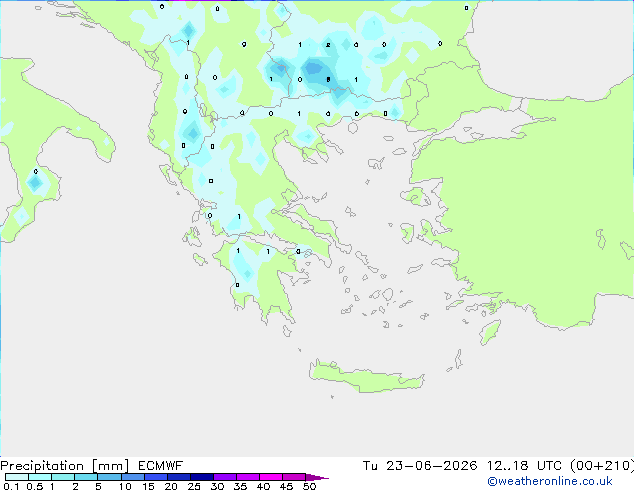Click the '10' legend scale value
Viewport: 634px width, 490px height.
tap(125, 486)
